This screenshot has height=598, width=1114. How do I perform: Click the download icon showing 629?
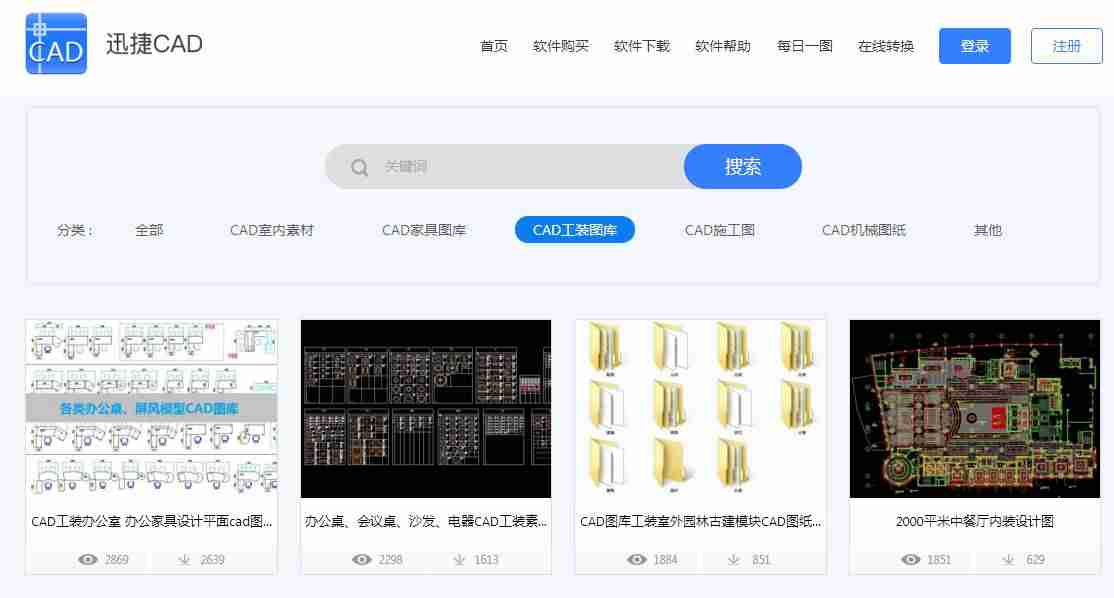point(1008,560)
